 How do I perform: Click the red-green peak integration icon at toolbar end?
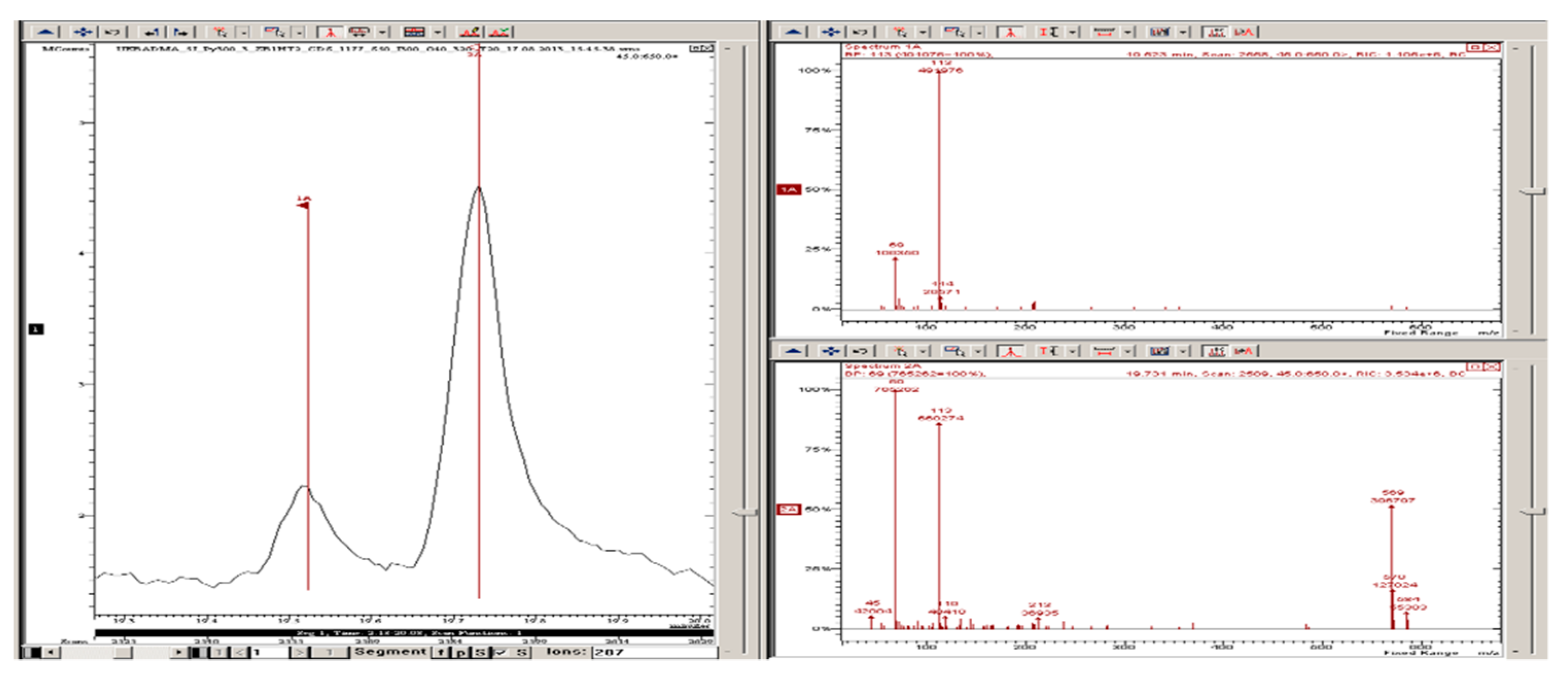[499, 32]
